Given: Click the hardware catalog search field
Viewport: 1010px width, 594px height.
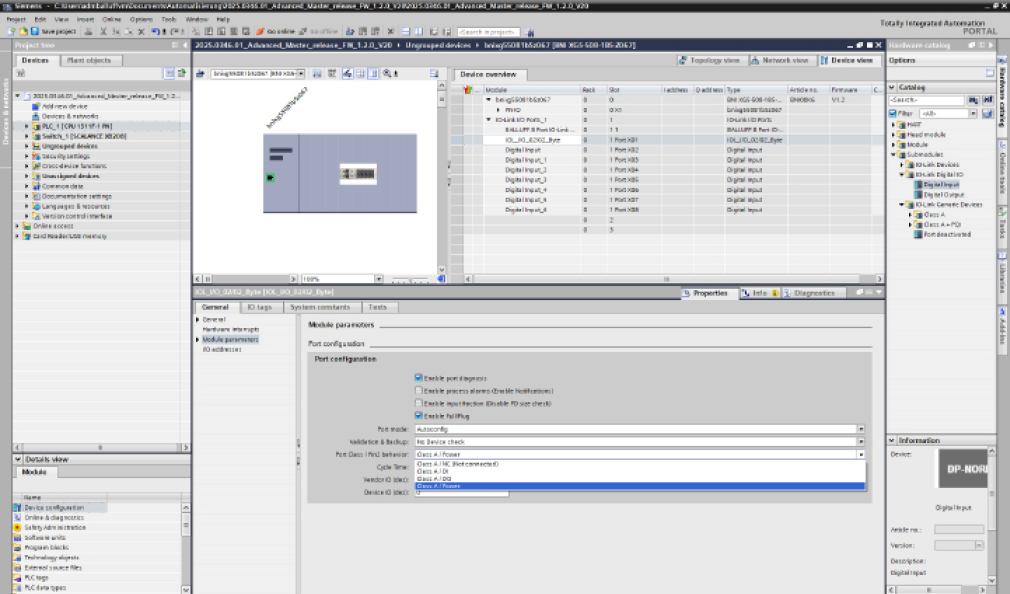Looking at the screenshot, I should pos(926,100).
